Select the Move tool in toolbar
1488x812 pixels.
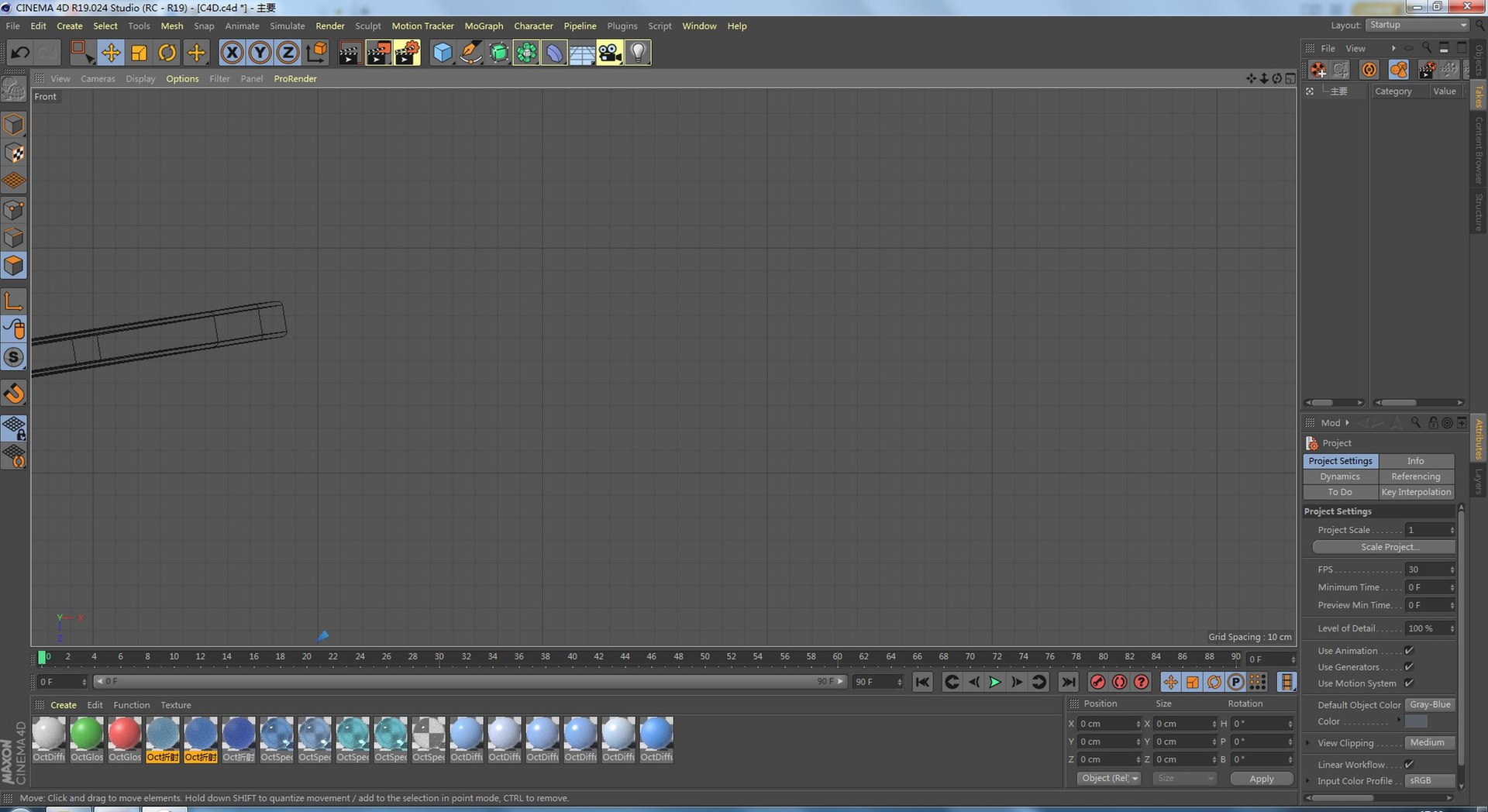pyautogui.click(x=111, y=53)
